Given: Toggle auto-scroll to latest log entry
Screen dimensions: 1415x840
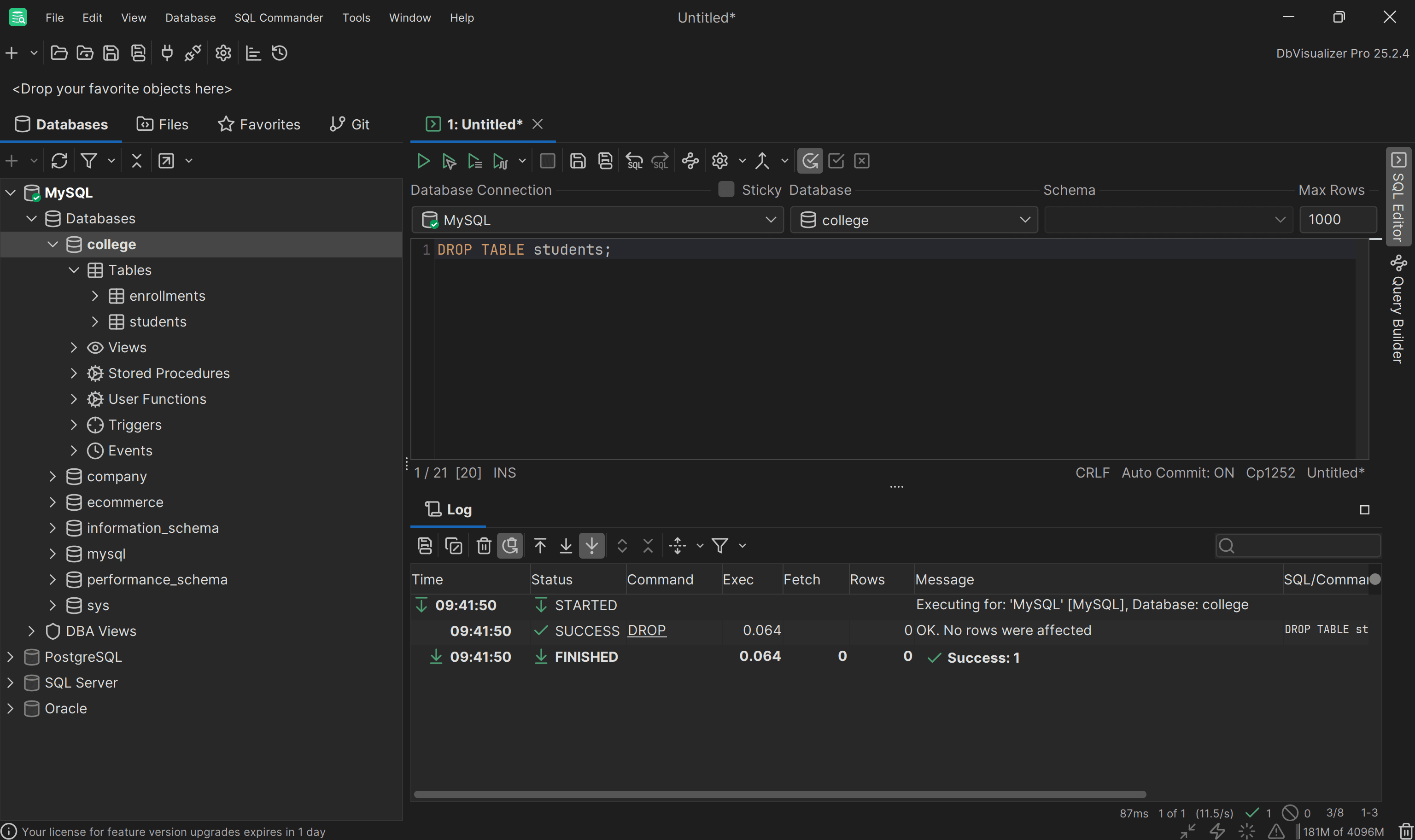Looking at the screenshot, I should (x=591, y=546).
